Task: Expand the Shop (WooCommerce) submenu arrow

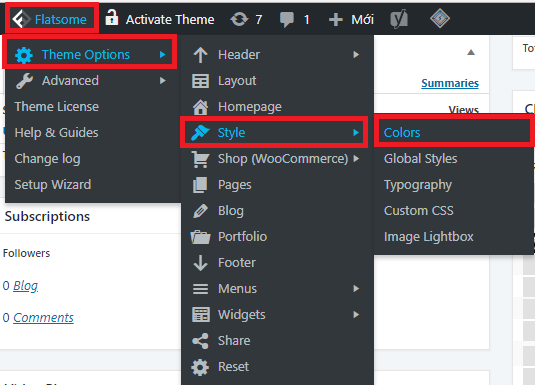Action: 356,159
